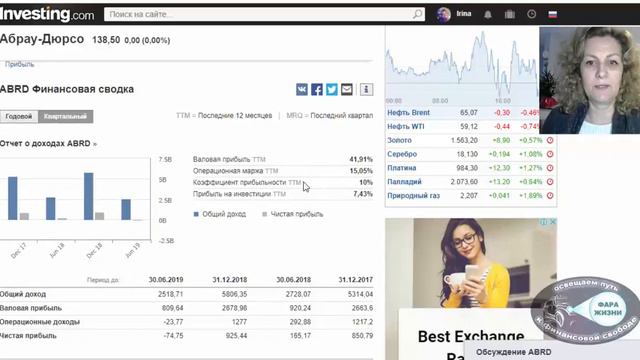This screenshot has height=360, width=640.
Task: Click the 31.12.2018 column header
Action: point(229,280)
